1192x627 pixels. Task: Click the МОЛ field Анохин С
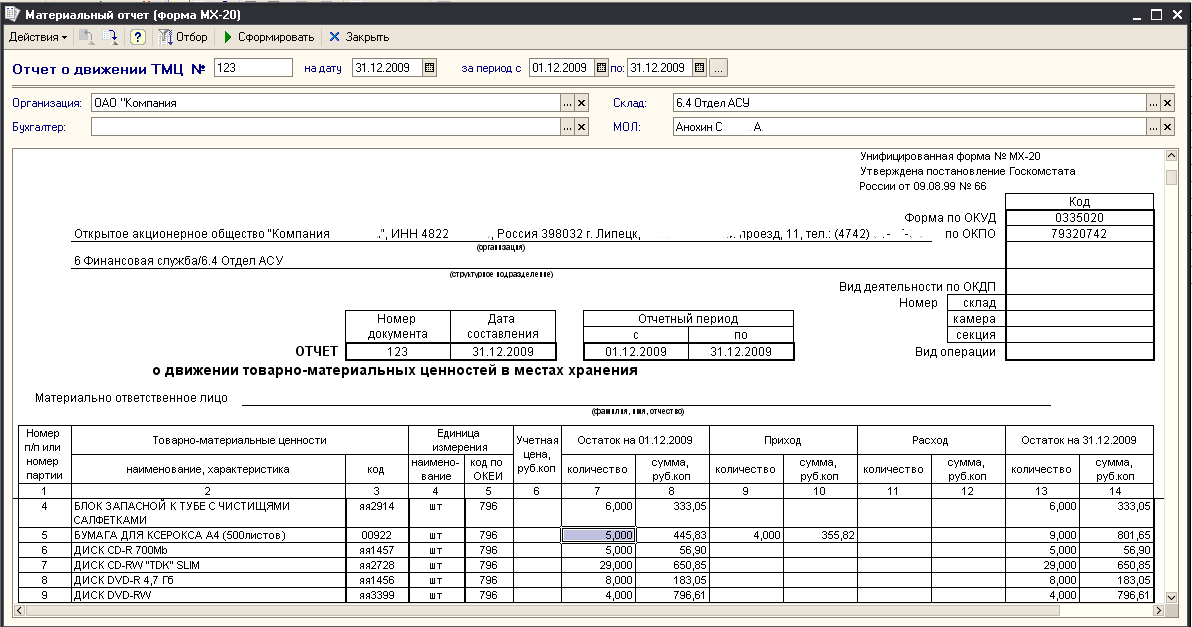[x=910, y=127]
